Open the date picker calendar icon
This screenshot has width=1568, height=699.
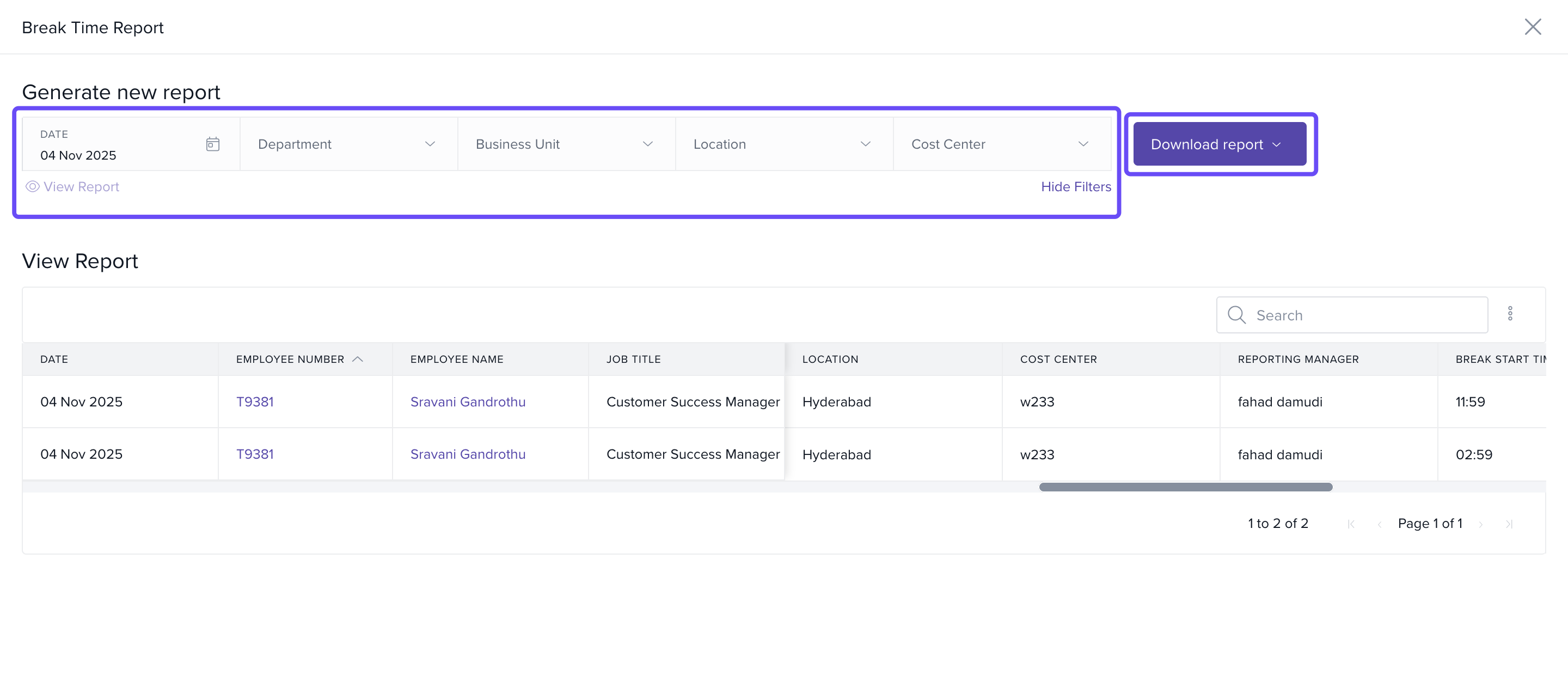click(x=212, y=144)
